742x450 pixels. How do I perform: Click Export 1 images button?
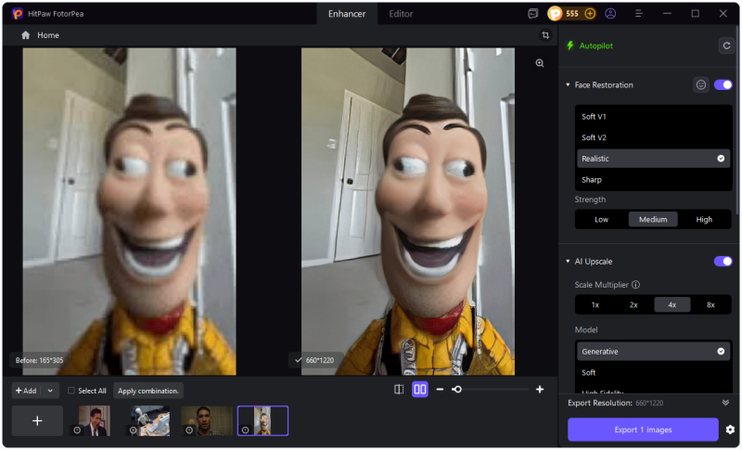coord(643,430)
